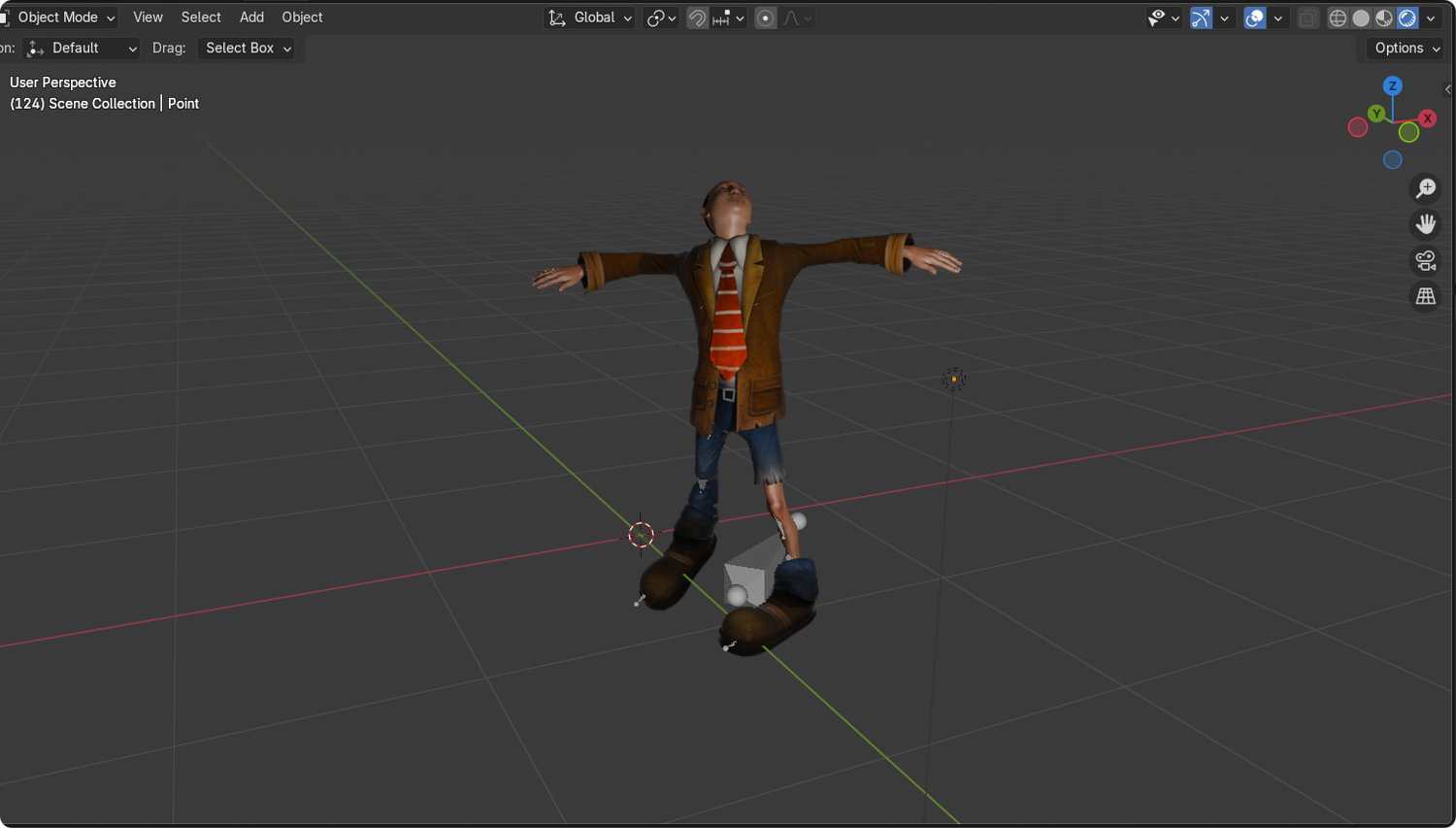This screenshot has height=828, width=1456.
Task: Open the Select menu
Action: click(x=201, y=17)
